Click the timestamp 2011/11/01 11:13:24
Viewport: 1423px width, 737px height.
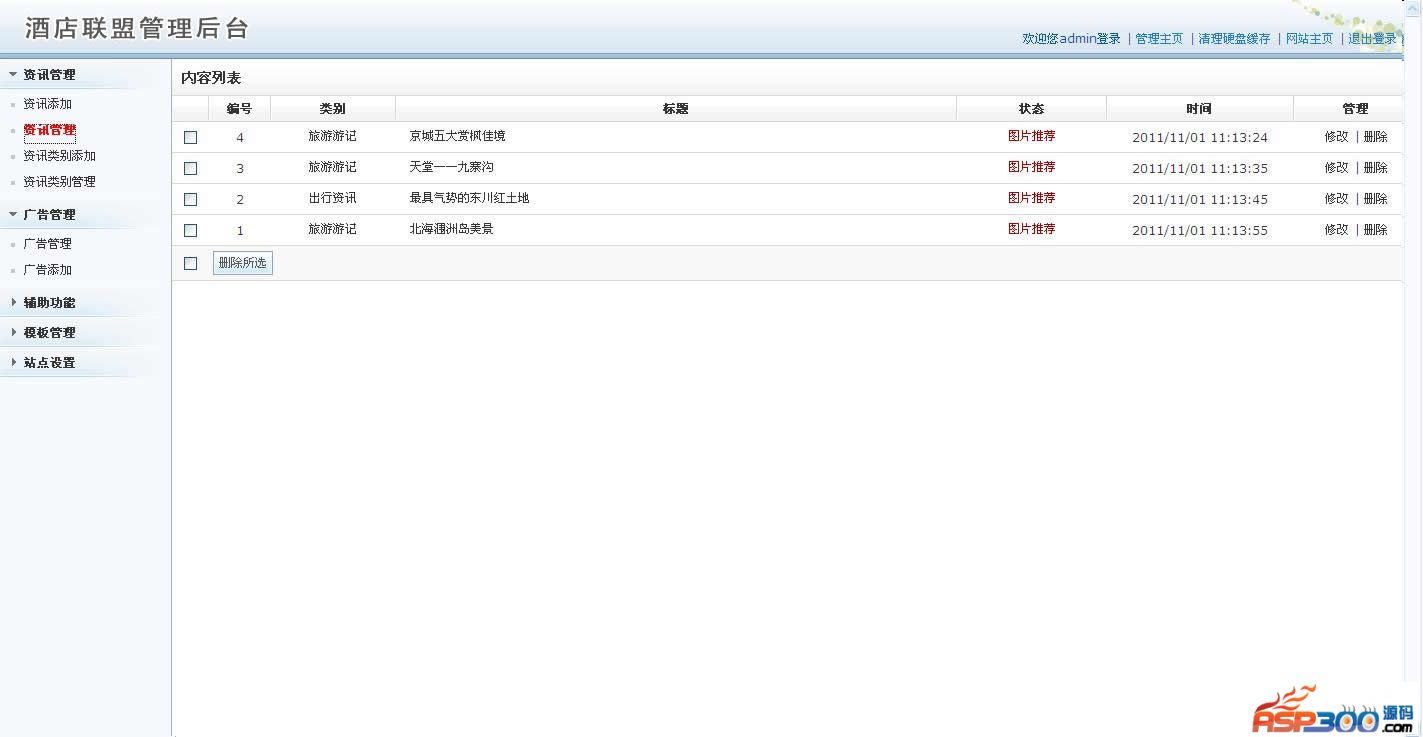(x=1200, y=138)
